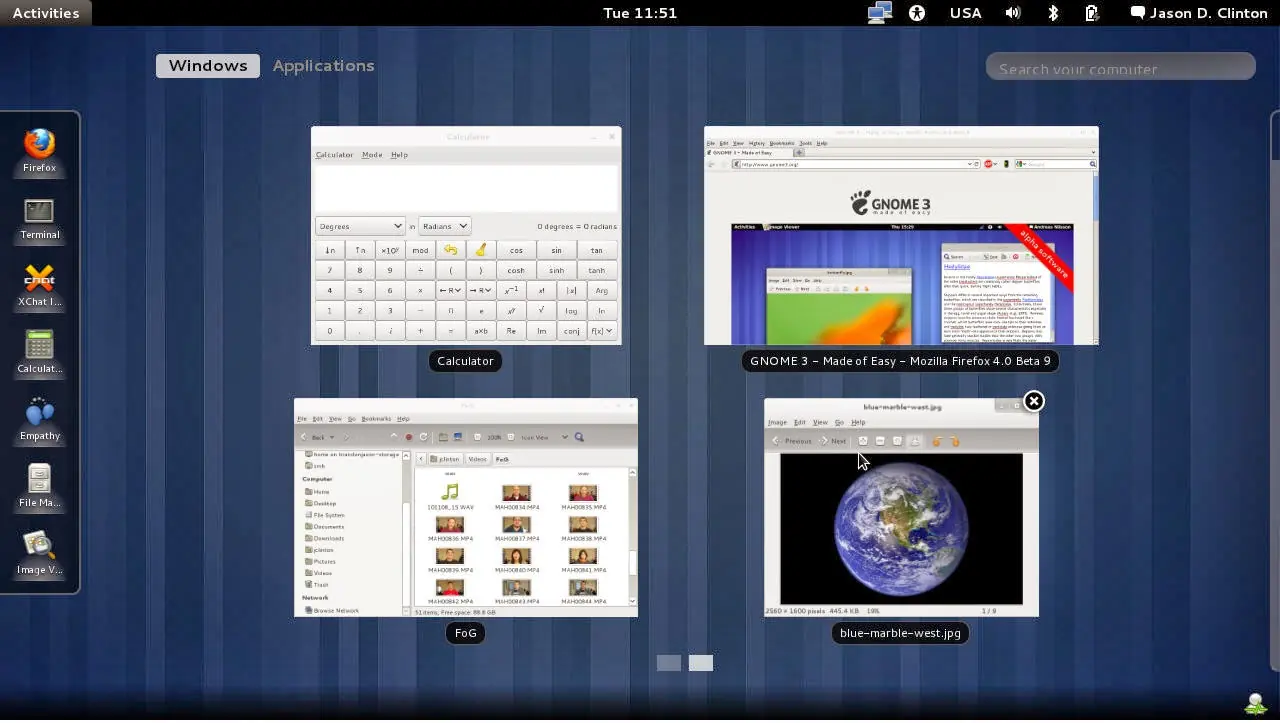Viewport: 1280px width, 723px height.
Task: Open the Icon View dropdown in FoG
Action: pos(544,437)
